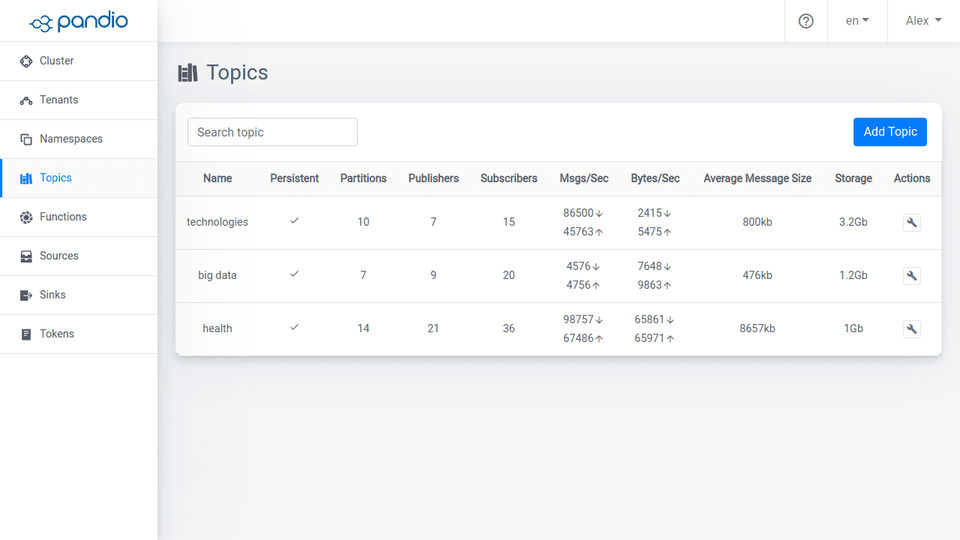Viewport: 960px width, 540px height.
Task: Click the Sources icon
Action: pos(26,257)
